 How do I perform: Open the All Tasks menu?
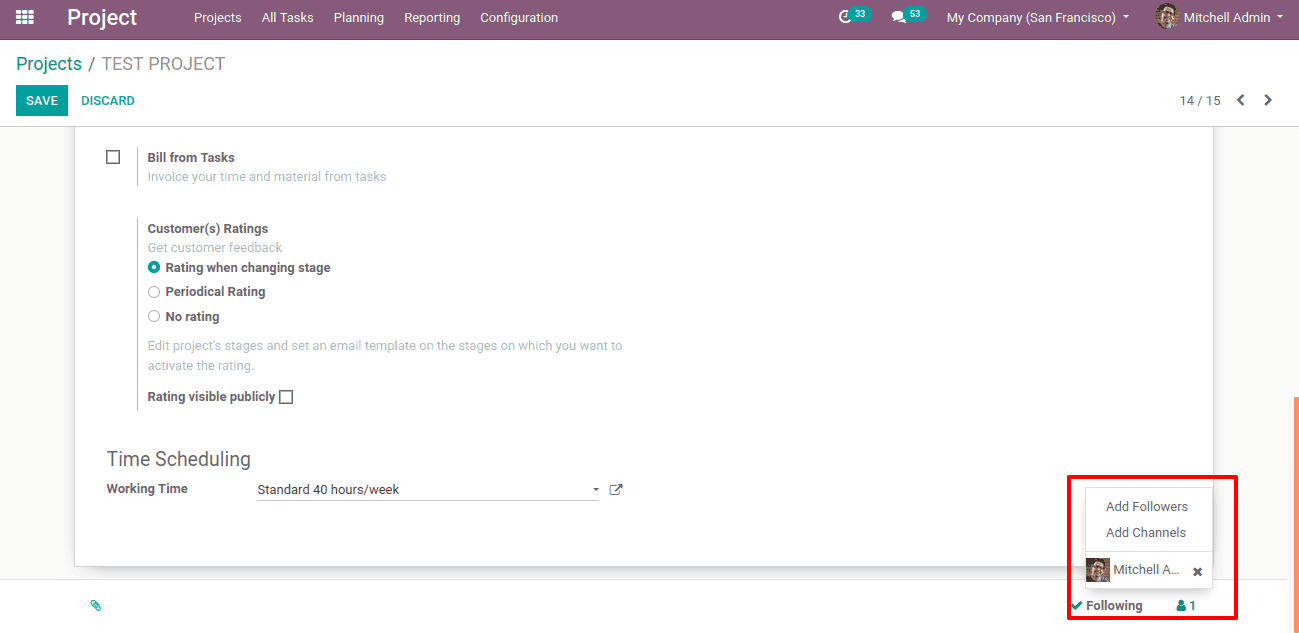coord(287,17)
